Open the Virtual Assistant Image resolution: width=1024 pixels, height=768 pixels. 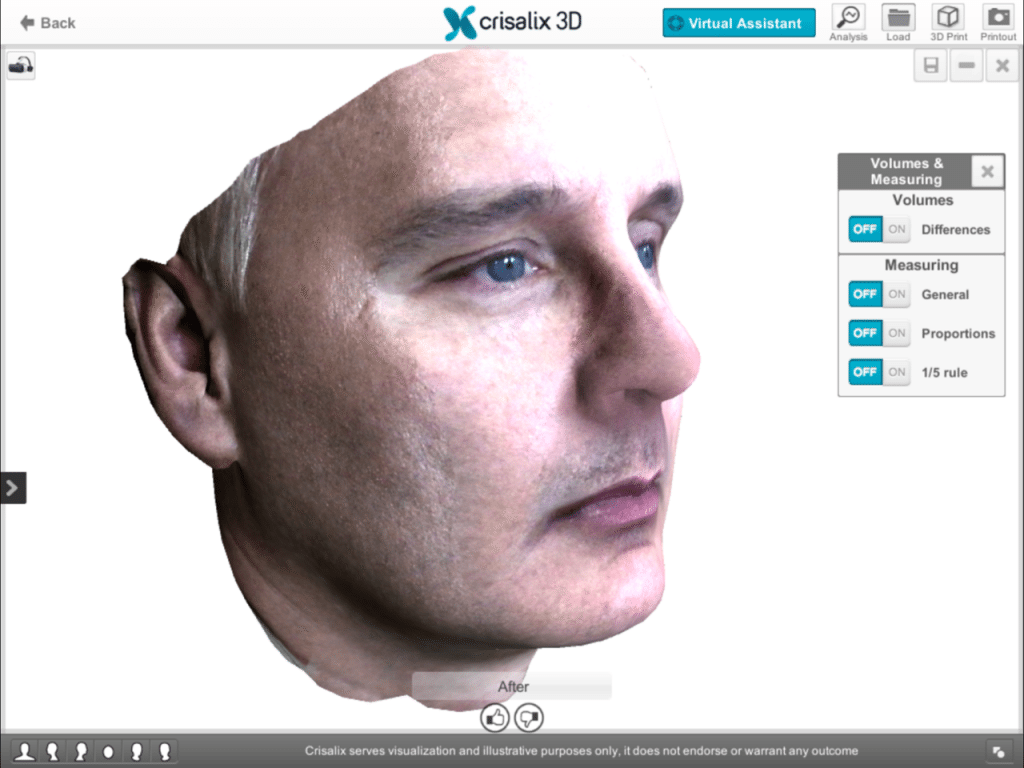[739, 24]
